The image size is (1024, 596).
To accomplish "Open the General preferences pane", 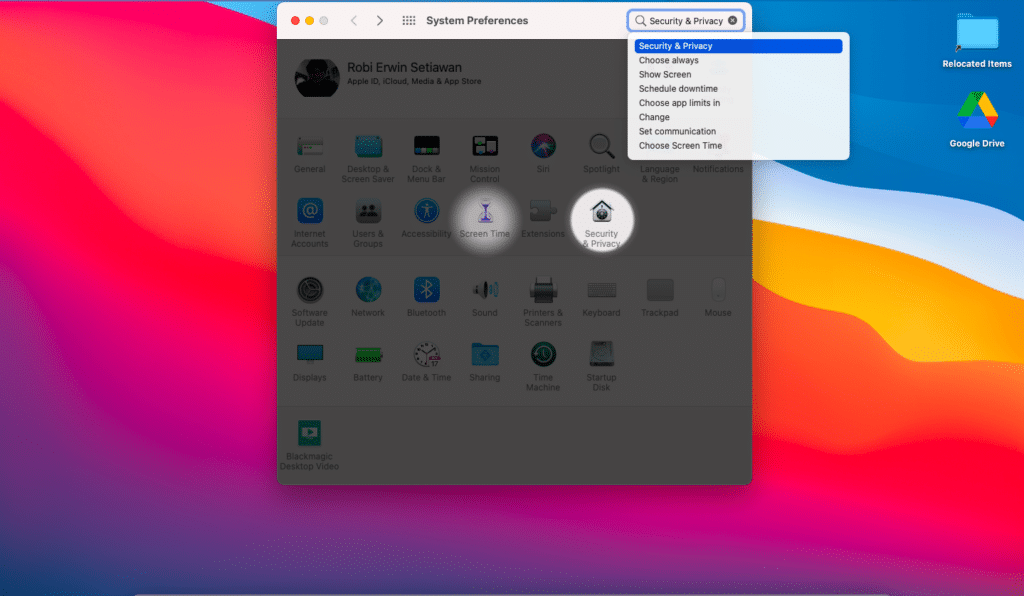I will click(x=310, y=154).
